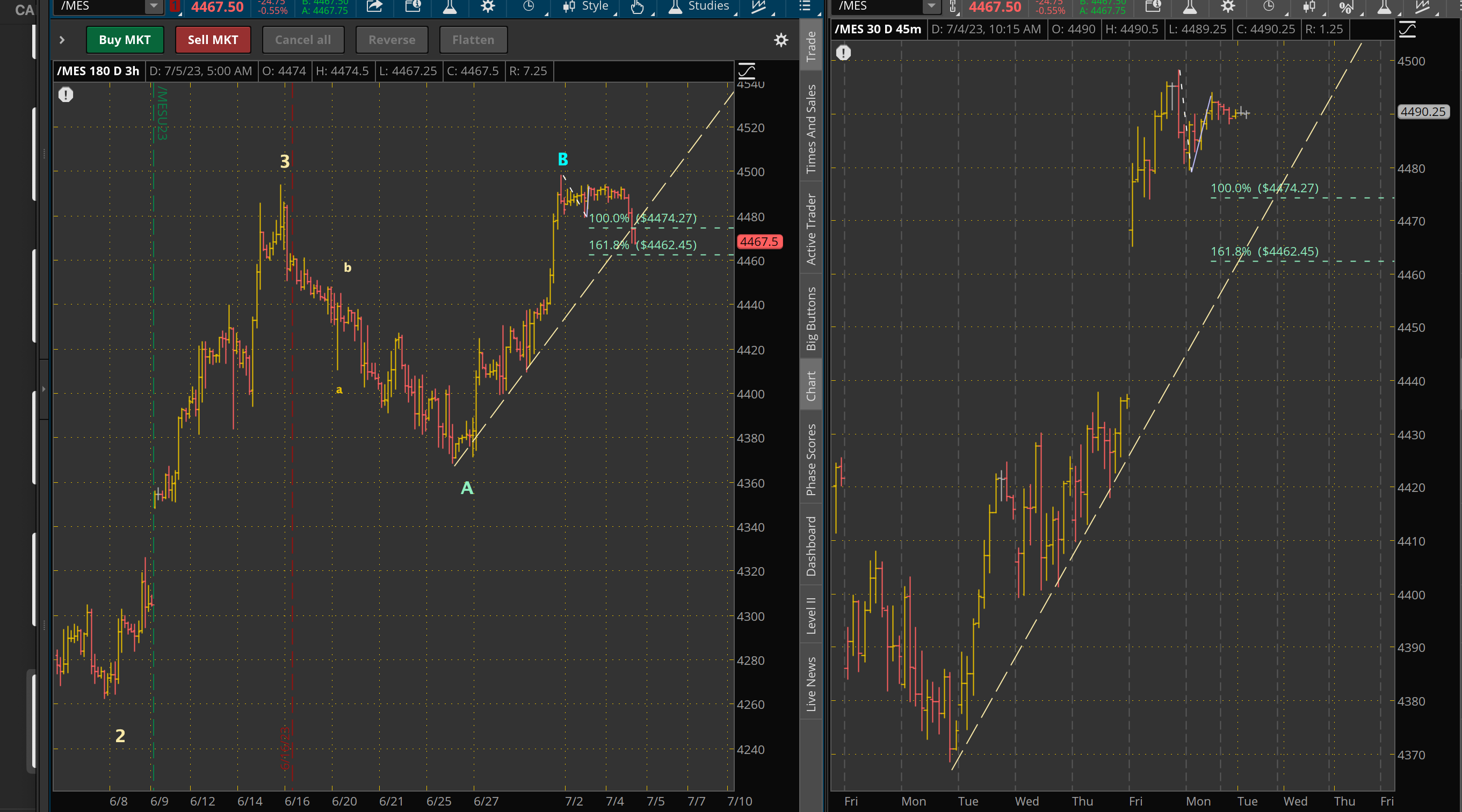Image resolution: width=1462 pixels, height=812 pixels.
Task: Open the pointer hand drawing tool menu
Action: coord(638,6)
